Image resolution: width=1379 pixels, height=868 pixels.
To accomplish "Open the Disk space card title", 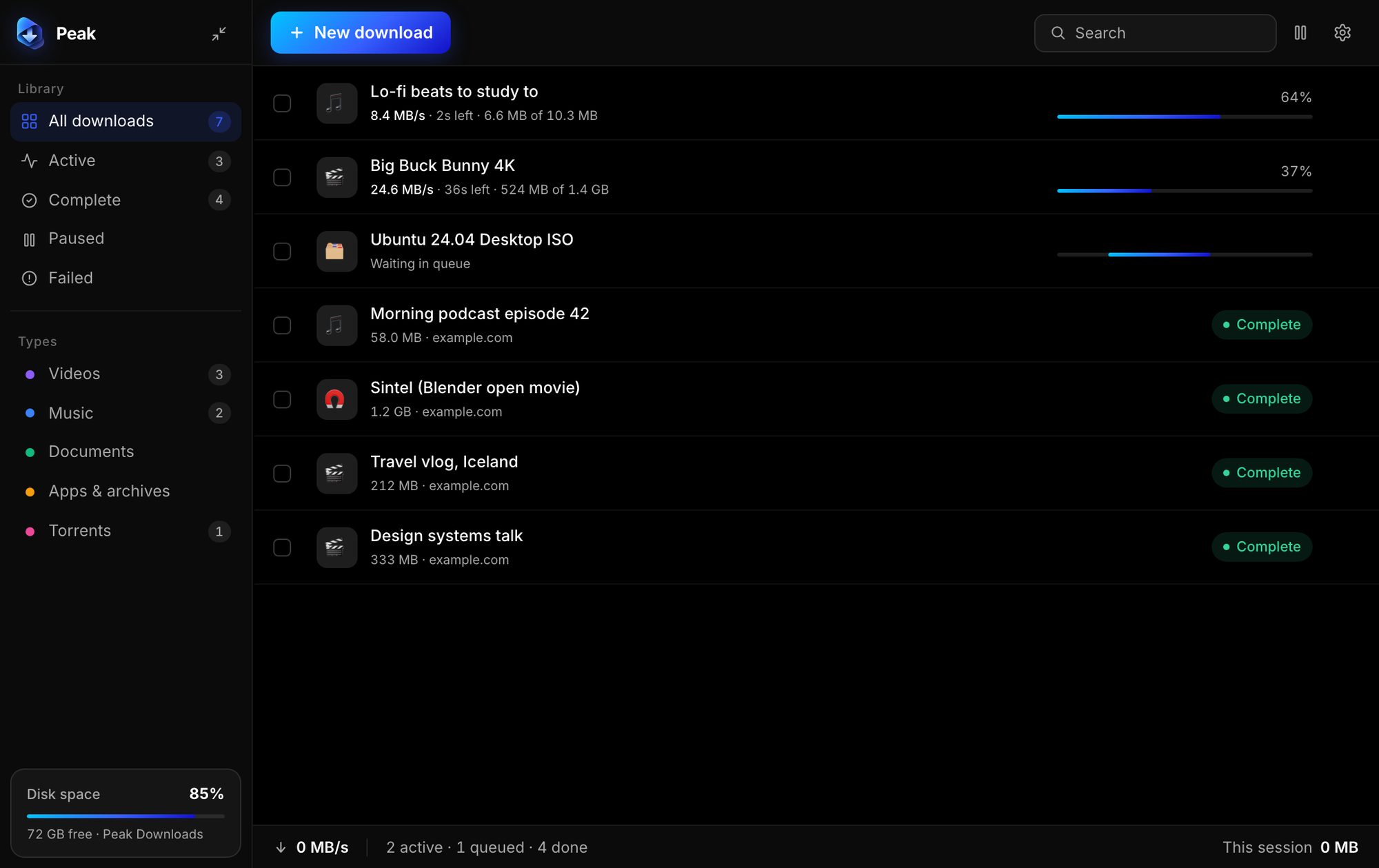I will tap(63, 794).
